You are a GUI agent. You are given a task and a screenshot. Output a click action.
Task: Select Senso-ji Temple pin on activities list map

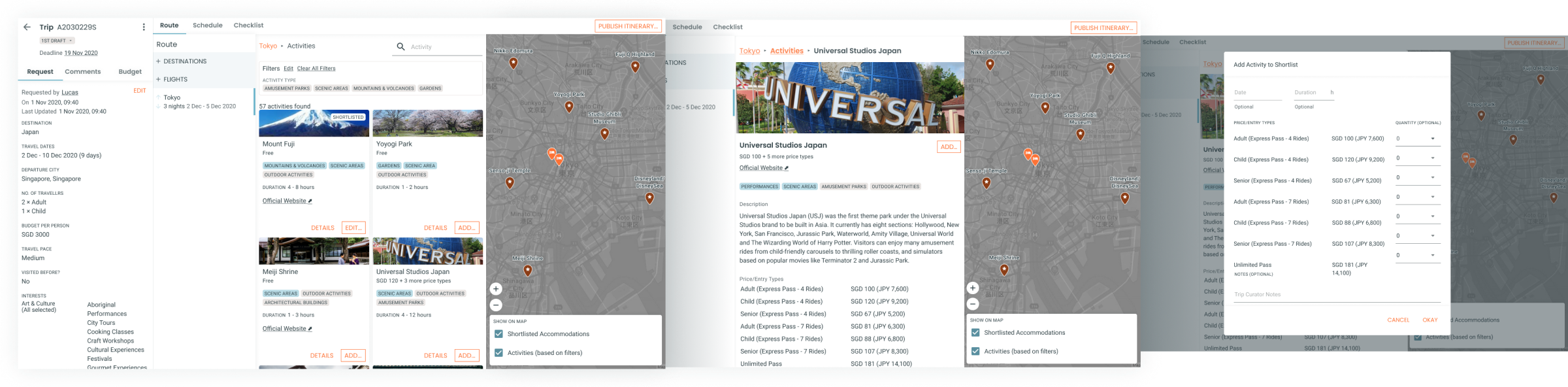tap(510, 183)
